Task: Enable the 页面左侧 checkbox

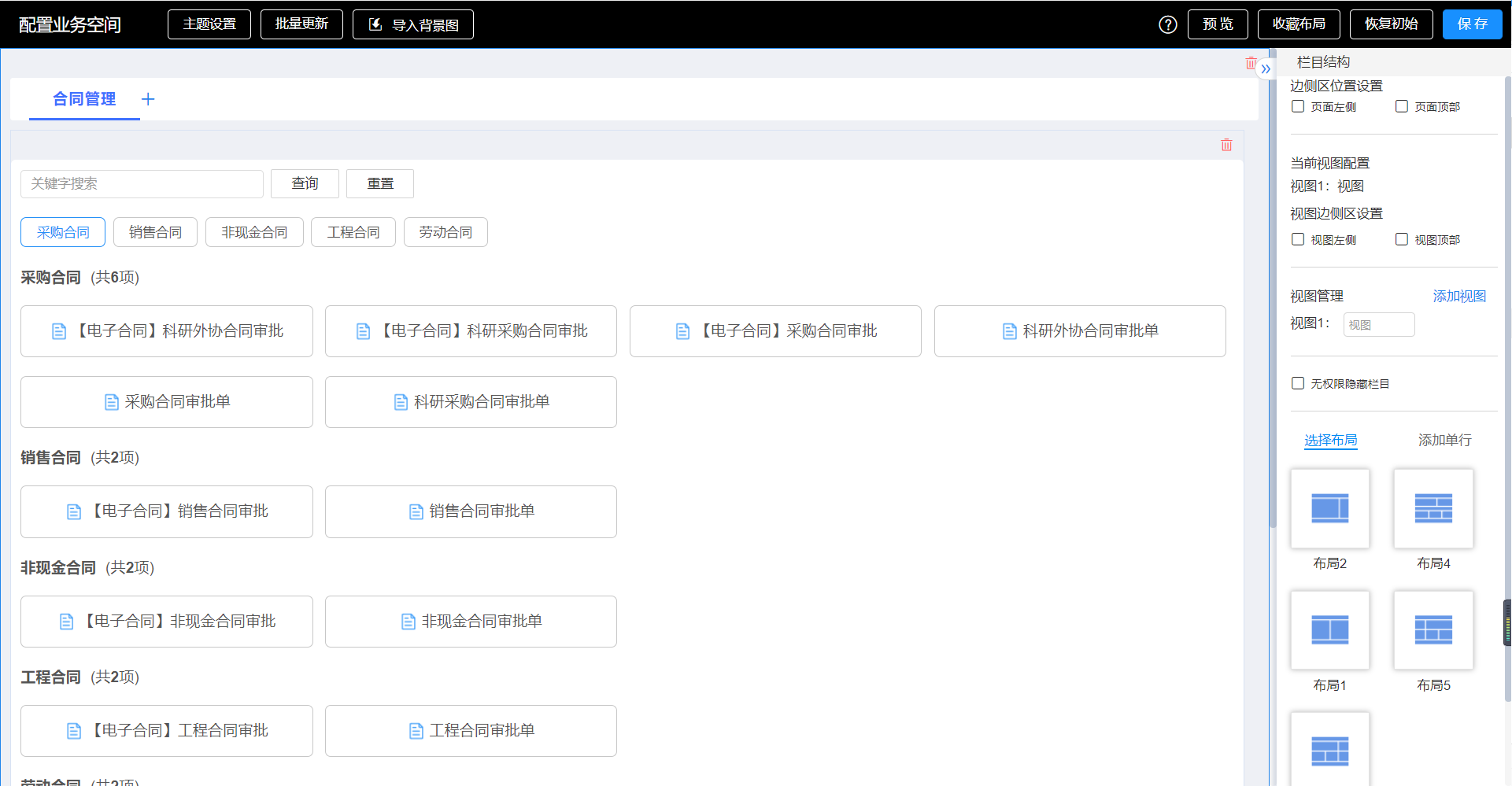Action: point(1298,106)
